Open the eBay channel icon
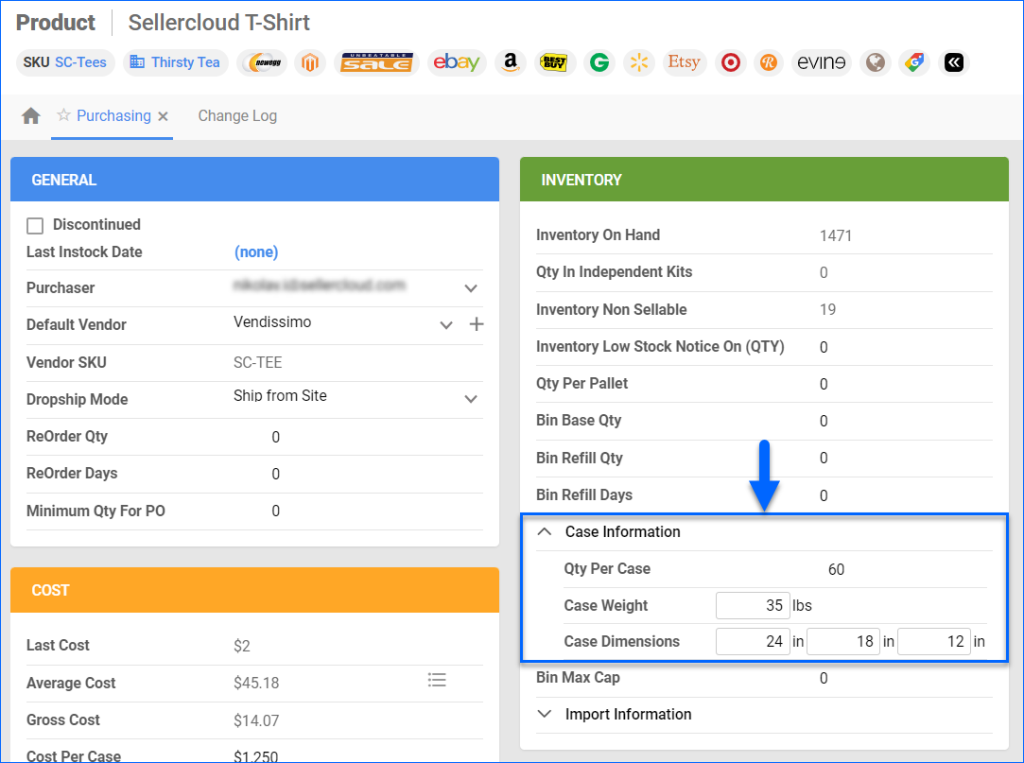Image resolution: width=1024 pixels, height=763 pixels. [x=457, y=62]
